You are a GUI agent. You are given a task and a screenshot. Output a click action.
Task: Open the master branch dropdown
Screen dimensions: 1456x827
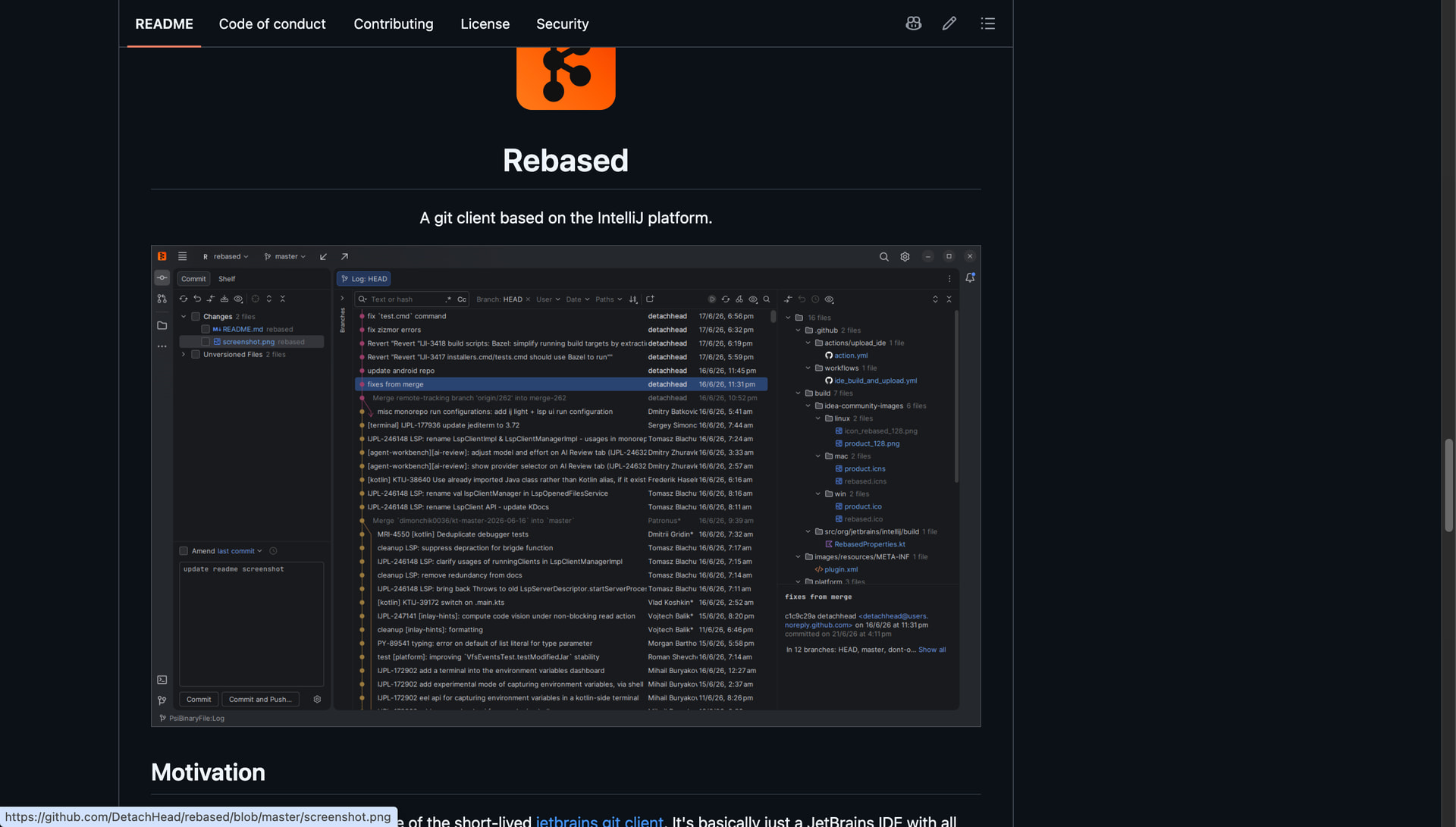[x=285, y=257]
